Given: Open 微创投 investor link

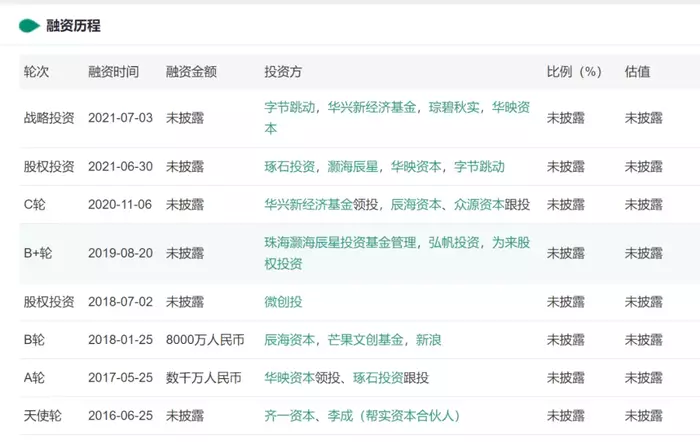Looking at the screenshot, I should click(283, 302).
